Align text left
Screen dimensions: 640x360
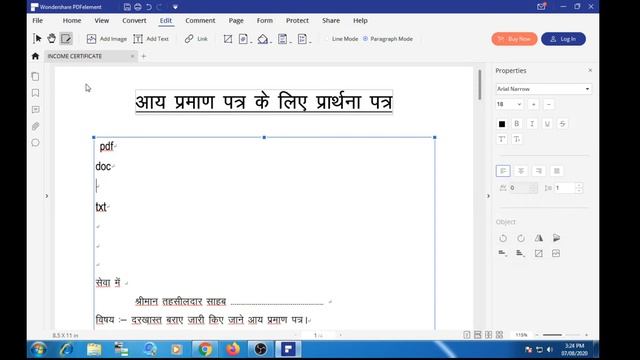(x=503, y=171)
